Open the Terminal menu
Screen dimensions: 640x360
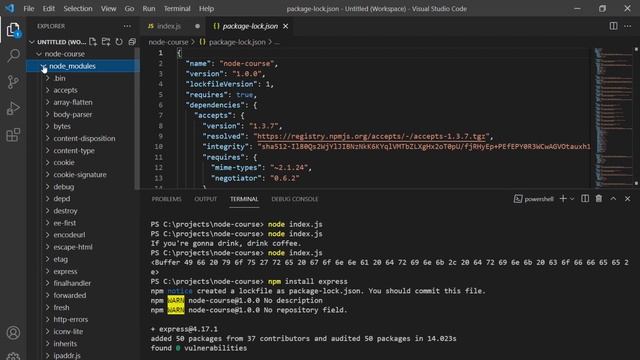[177, 9]
